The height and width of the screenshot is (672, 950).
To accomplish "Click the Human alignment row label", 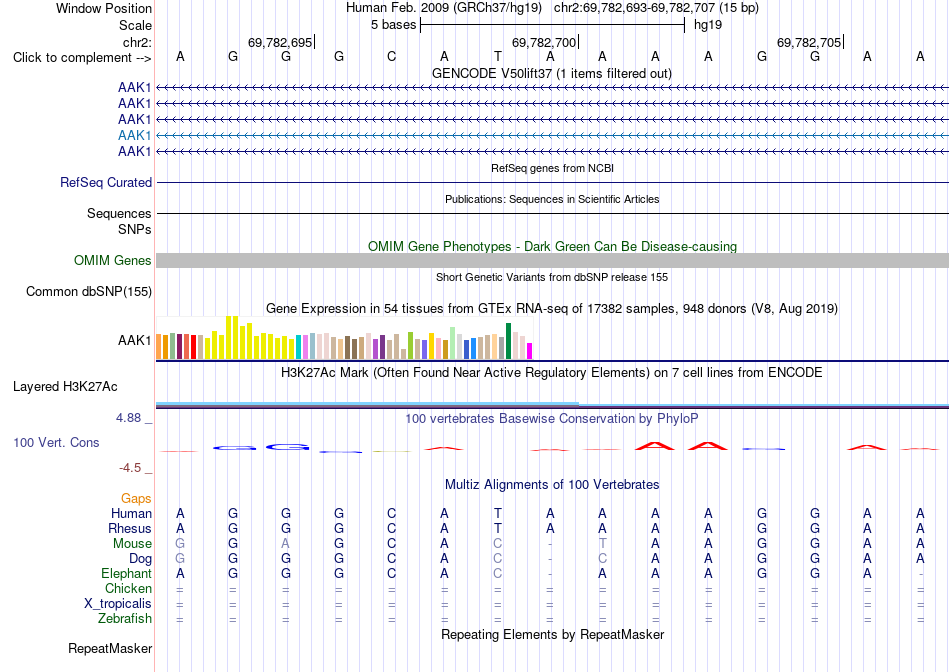I will [131, 513].
